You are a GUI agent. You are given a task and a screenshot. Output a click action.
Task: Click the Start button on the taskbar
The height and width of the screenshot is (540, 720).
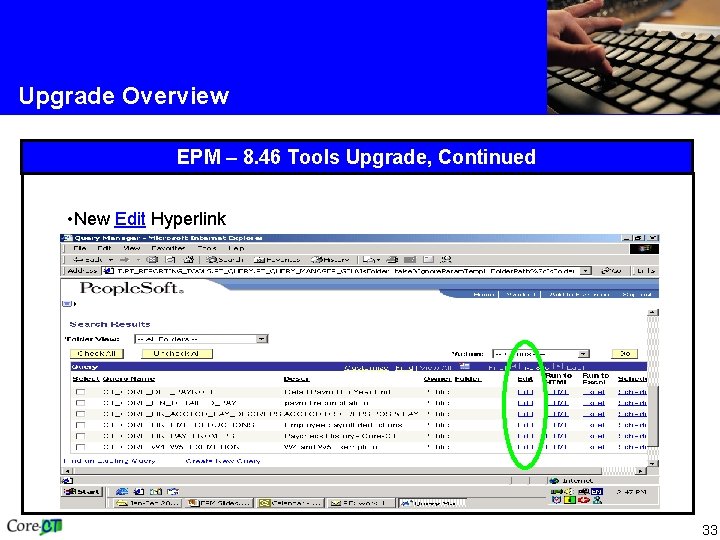[x=82, y=492]
